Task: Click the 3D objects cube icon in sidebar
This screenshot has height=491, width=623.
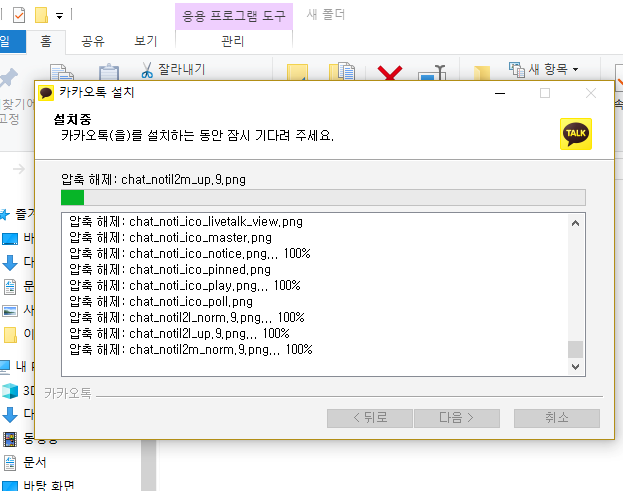Action: [10, 391]
